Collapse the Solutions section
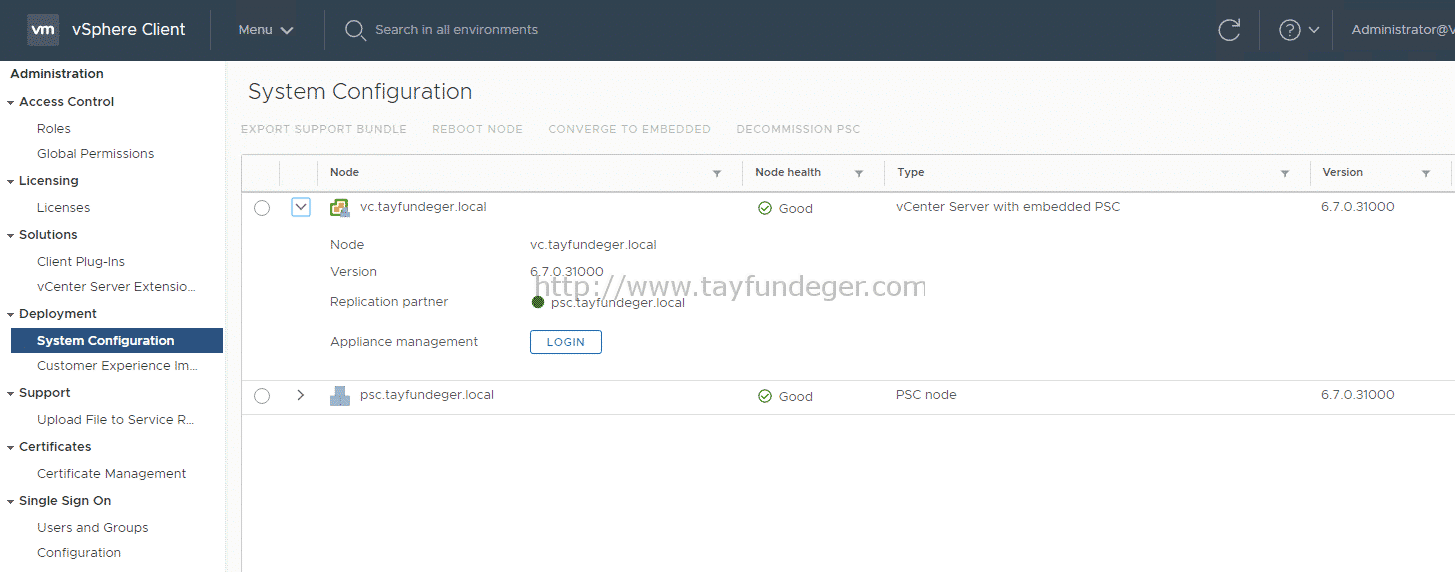The image size is (1455, 572). 10,235
